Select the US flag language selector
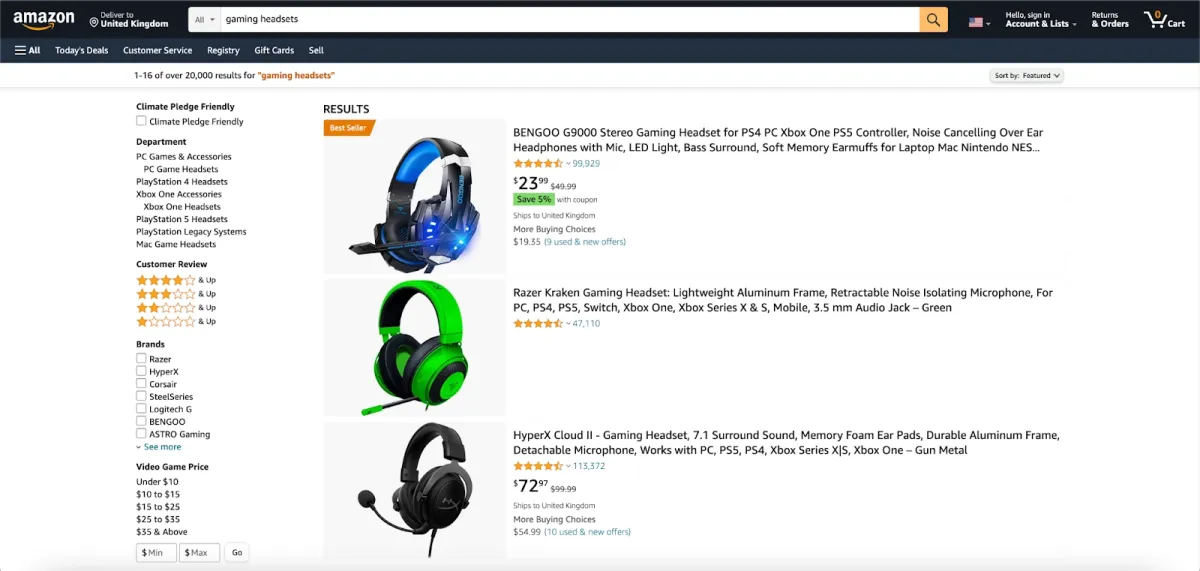This screenshot has height=571, width=1200. [979, 21]
